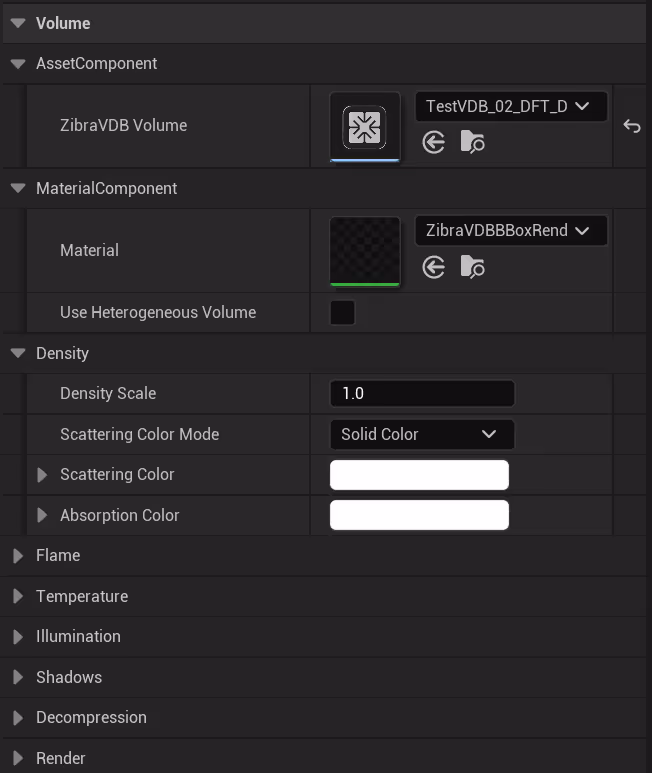Open Absorption Color white swatch picker

click(x=419, y=515)
